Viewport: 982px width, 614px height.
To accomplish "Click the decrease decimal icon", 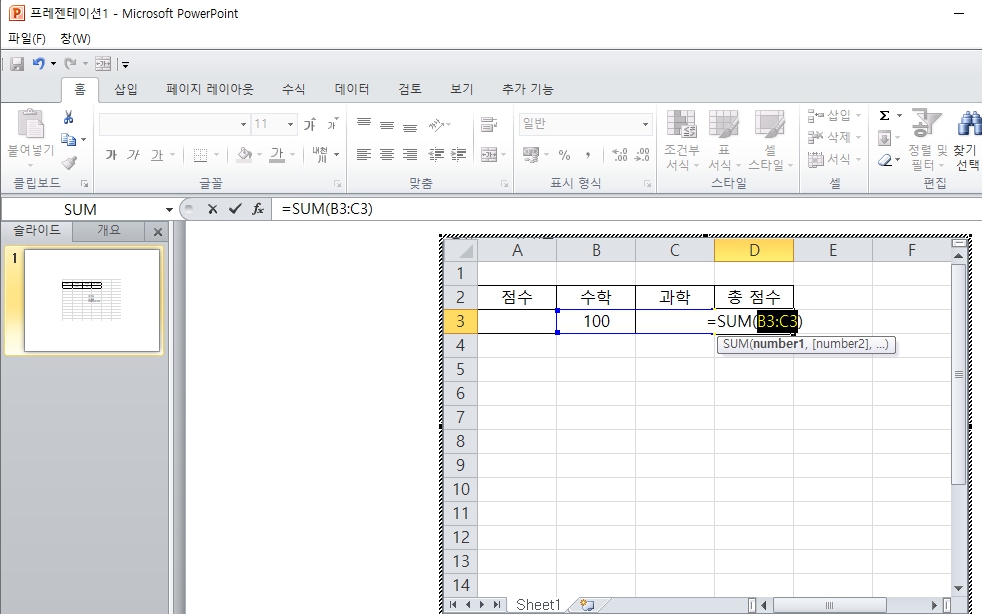I will 642,155.
